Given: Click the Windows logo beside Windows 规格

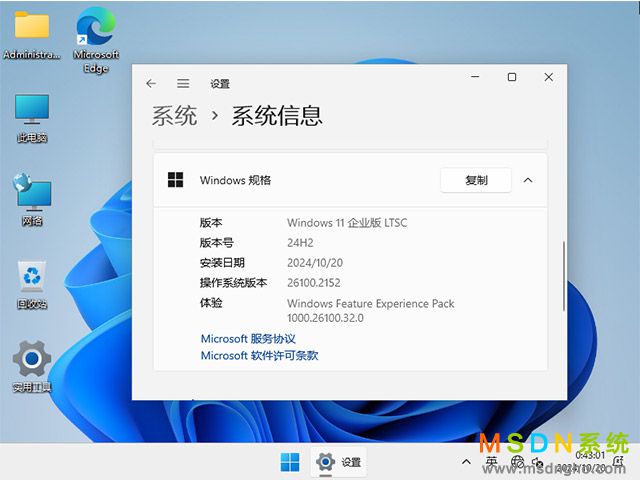Looking at the screenshot, I should 176,180.
